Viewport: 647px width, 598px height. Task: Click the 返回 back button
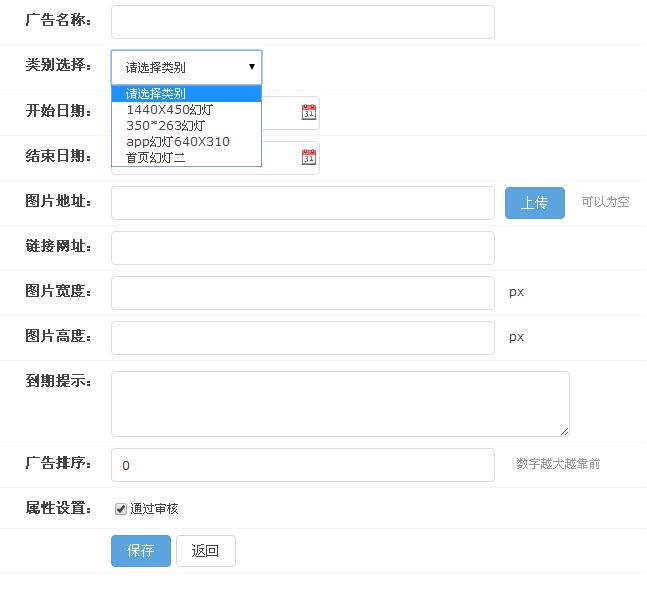coord(205,551)
